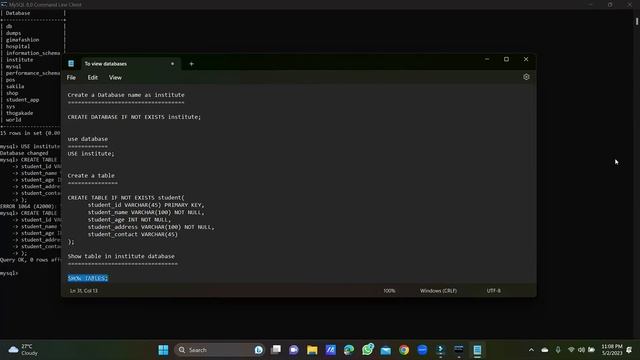Open Bing Chat icon in search box

click(258, 350)
